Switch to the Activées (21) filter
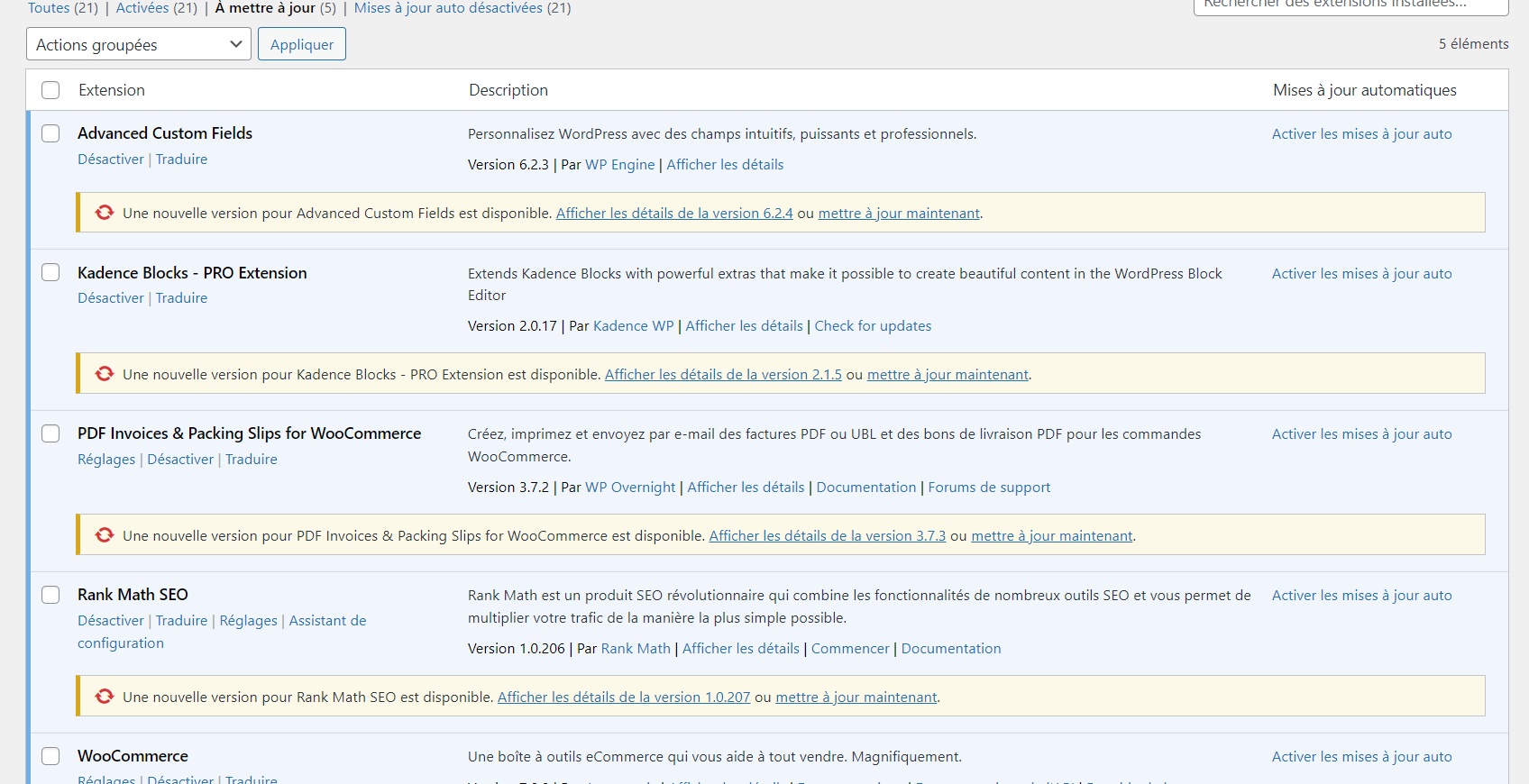 [157, 8]
